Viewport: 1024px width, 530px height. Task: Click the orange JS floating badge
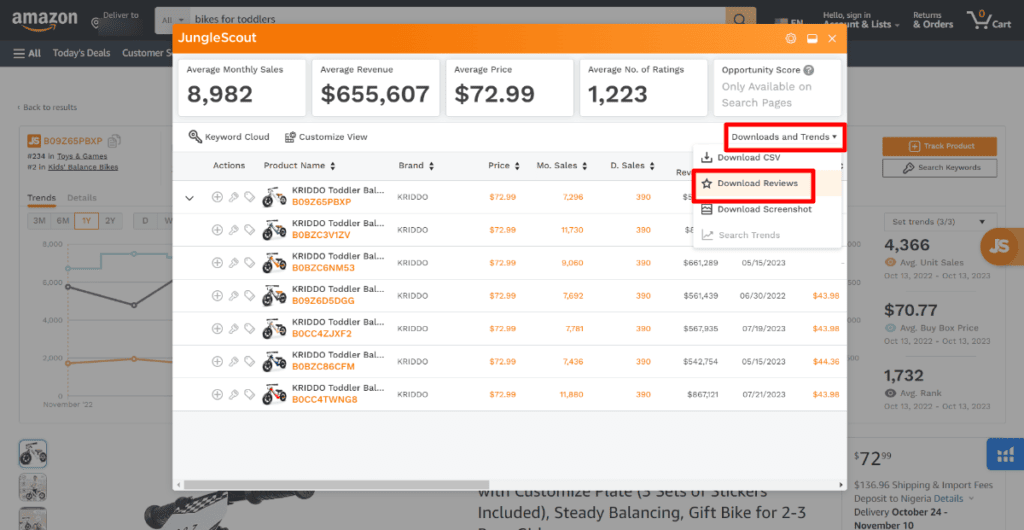tap(1000, 247)
